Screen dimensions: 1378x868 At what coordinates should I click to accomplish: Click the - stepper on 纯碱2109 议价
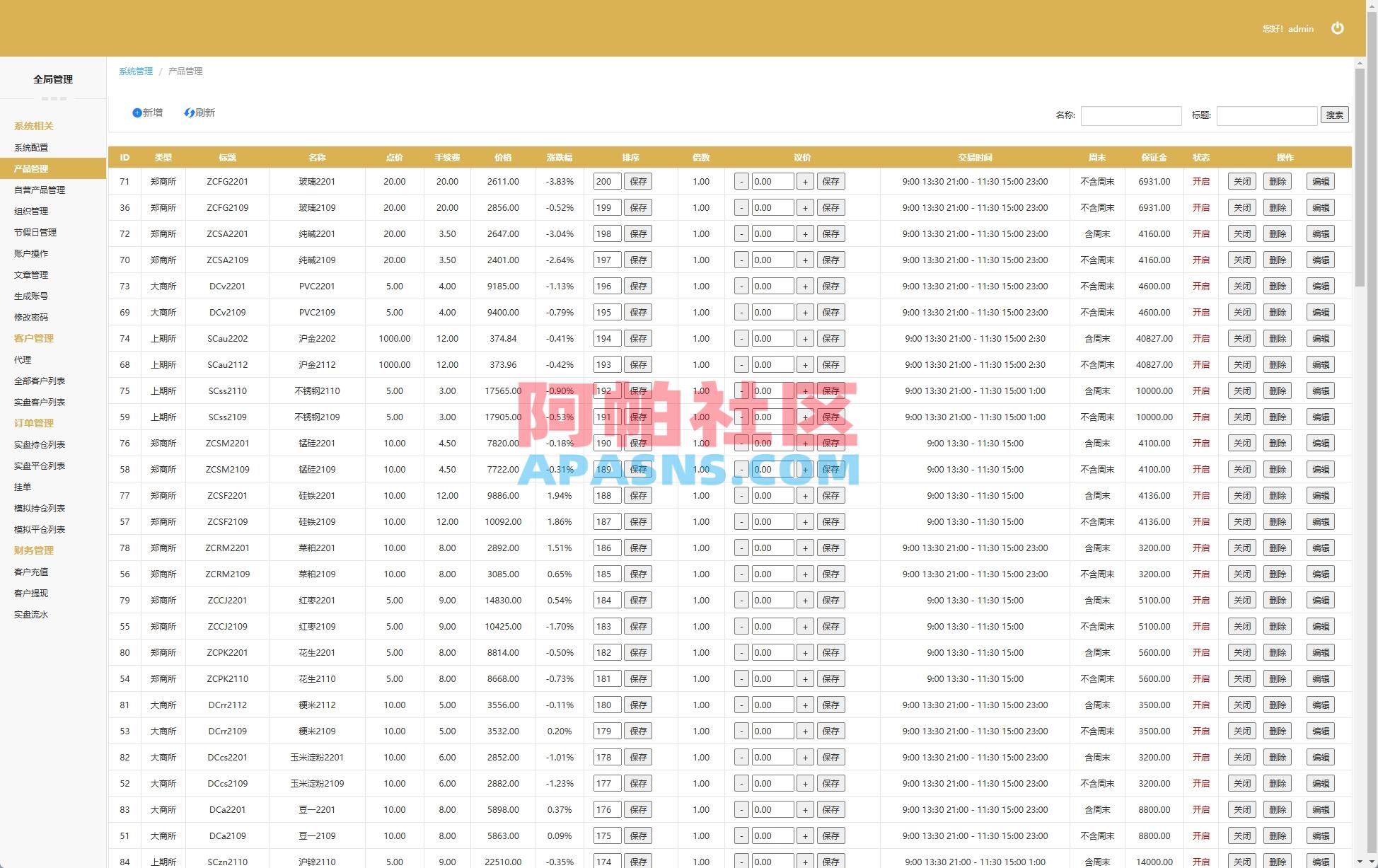coord(741,260)
